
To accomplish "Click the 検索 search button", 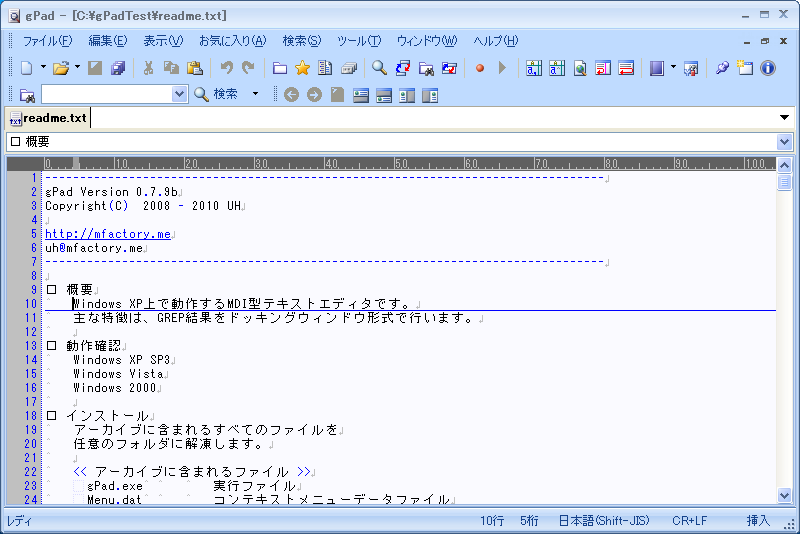I will click(x=216, y=94).
